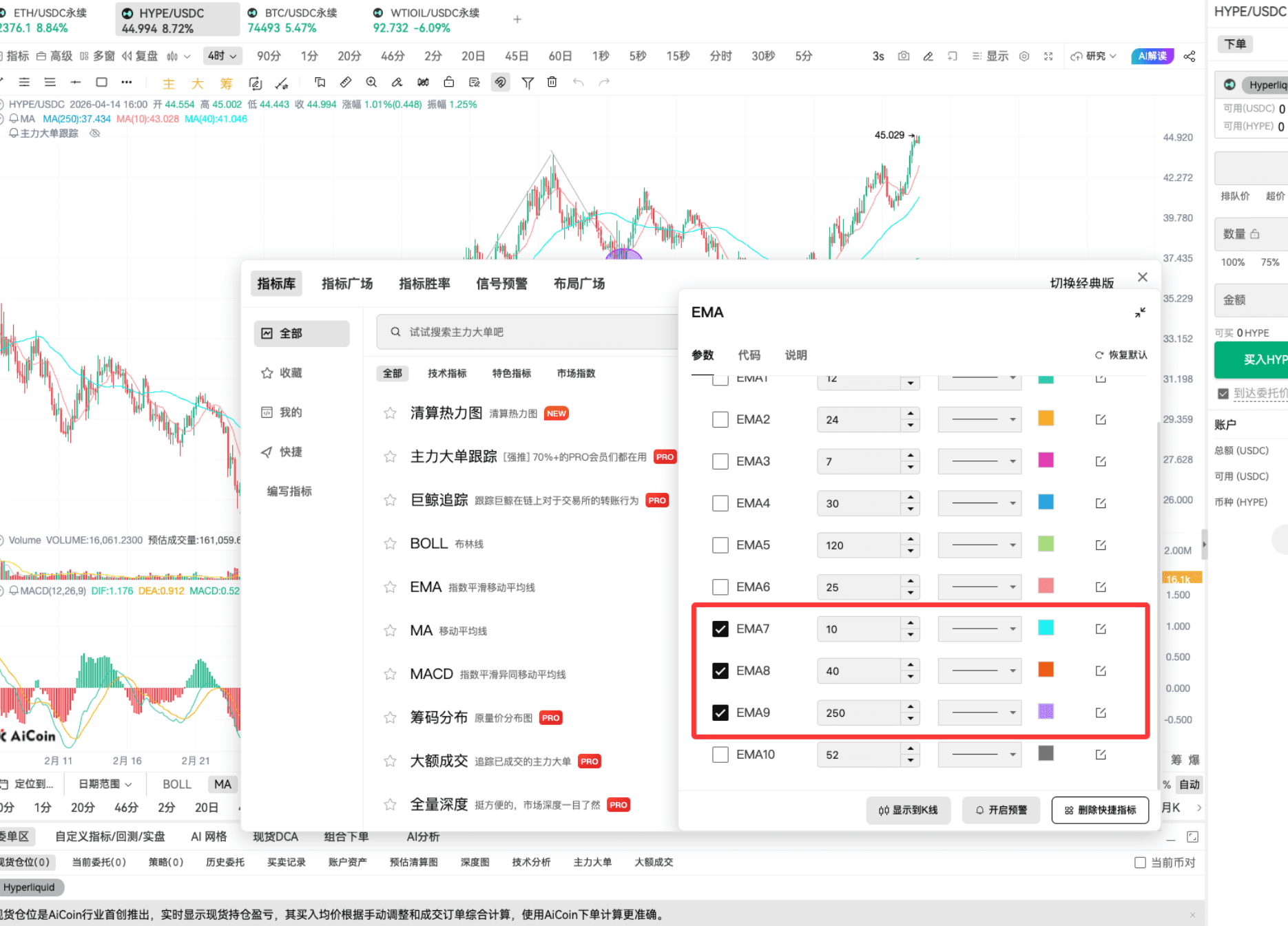Change the EMA9 purple color swatch

(1046, 713)
